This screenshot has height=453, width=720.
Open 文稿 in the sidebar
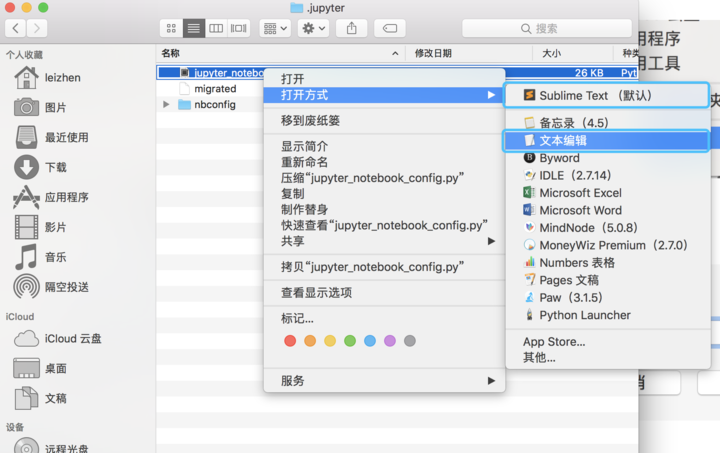click(x=40, y=398)
